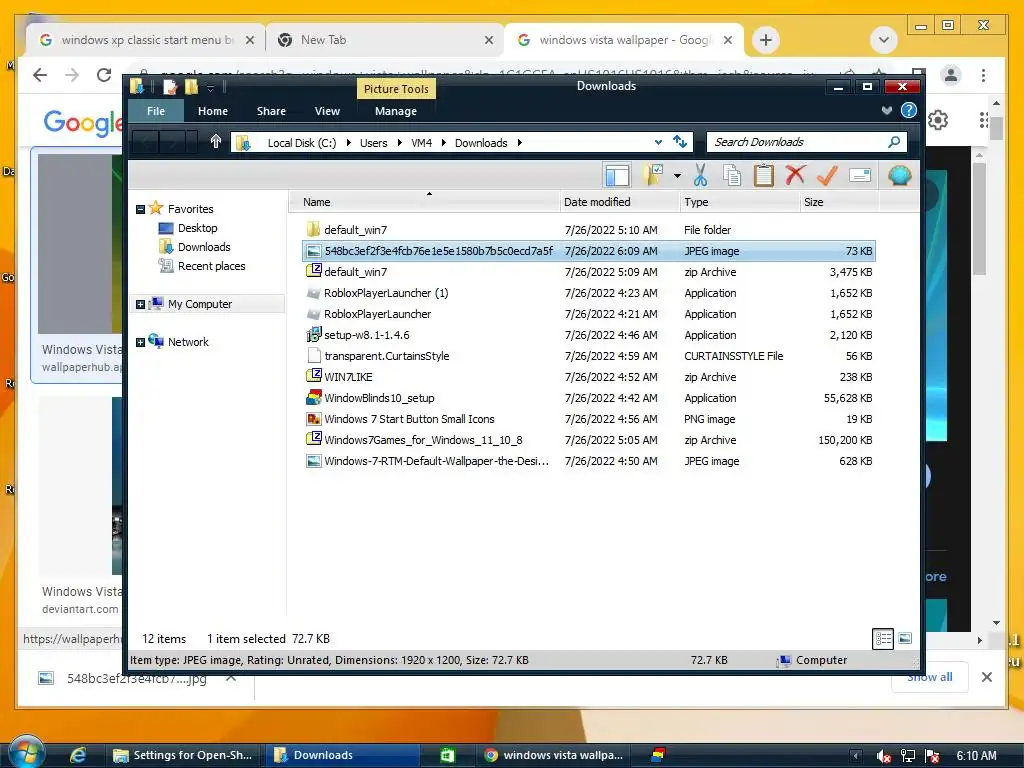Click the Rename toolbar icon
This screenshot has width=1024, height=768.
859,175
